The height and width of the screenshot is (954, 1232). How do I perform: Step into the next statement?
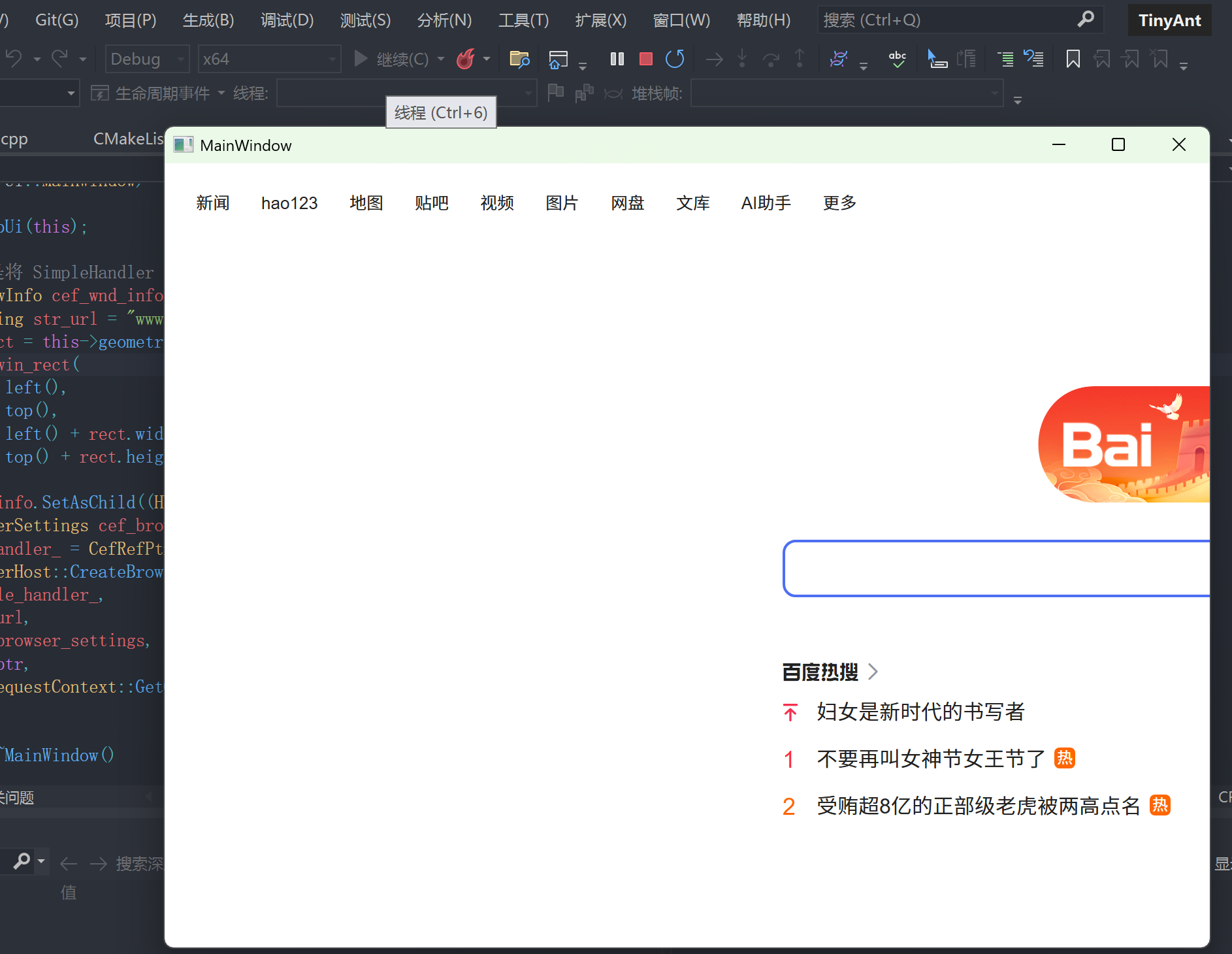coord(741,59)
